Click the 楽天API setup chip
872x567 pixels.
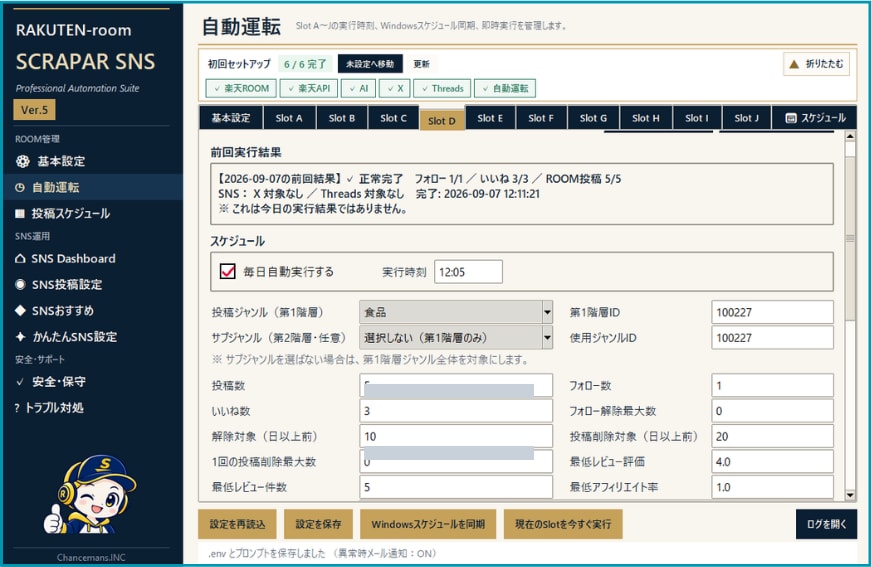309,88
